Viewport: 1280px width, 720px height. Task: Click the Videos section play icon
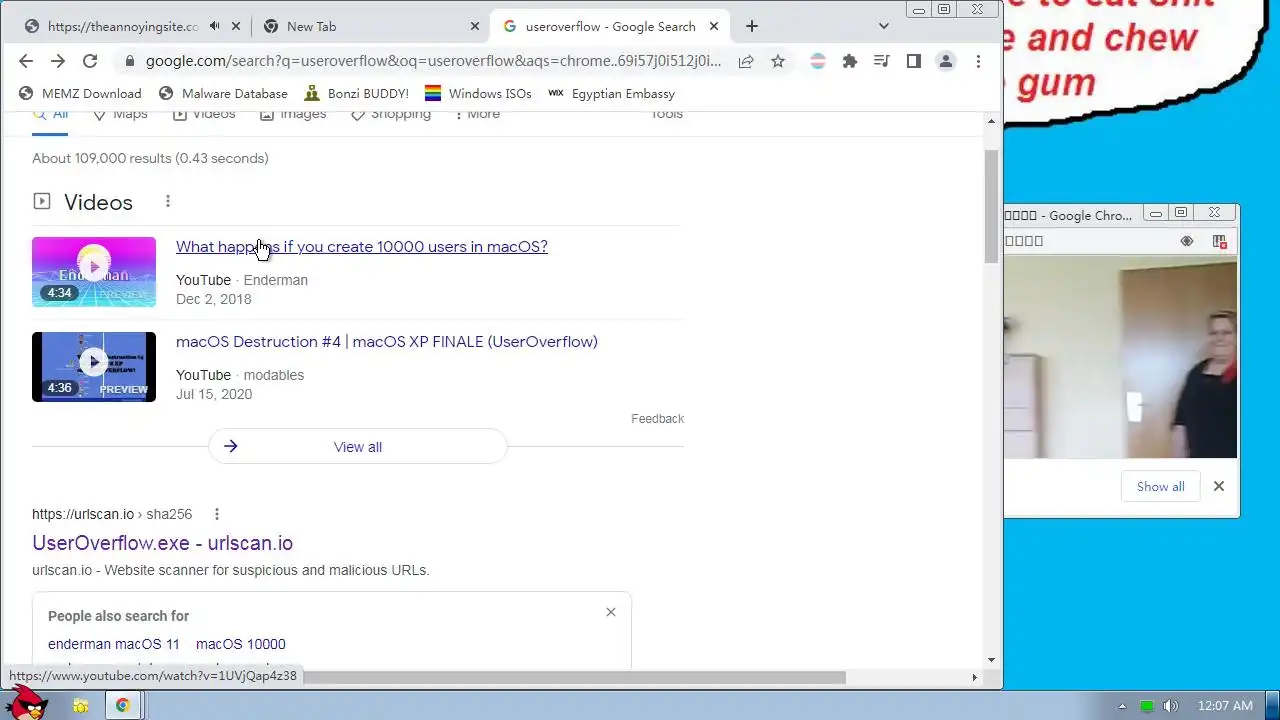tap(41, 202)
